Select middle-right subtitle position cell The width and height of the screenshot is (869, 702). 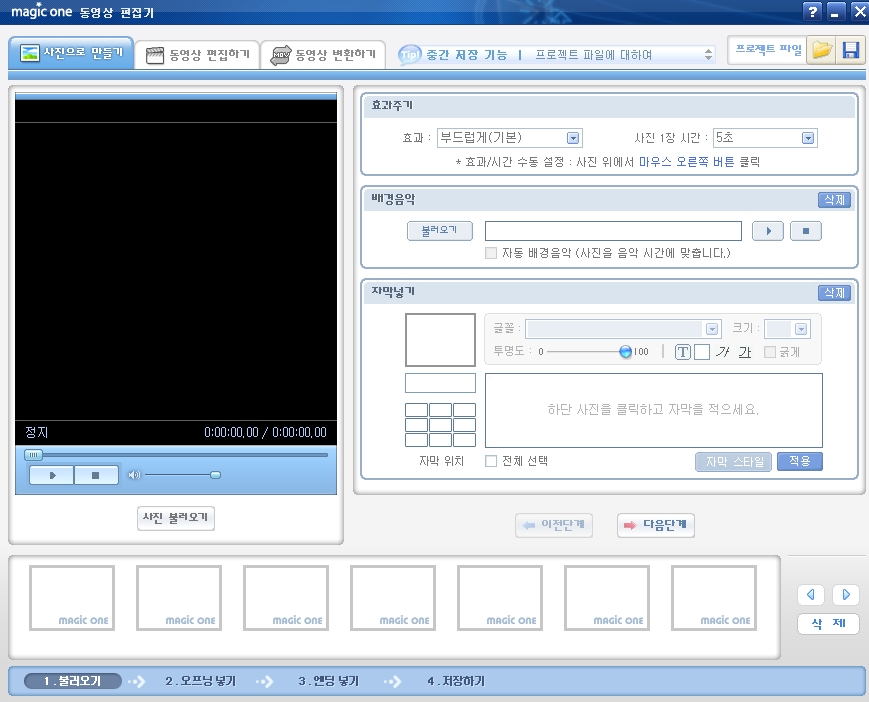(464, 424)
